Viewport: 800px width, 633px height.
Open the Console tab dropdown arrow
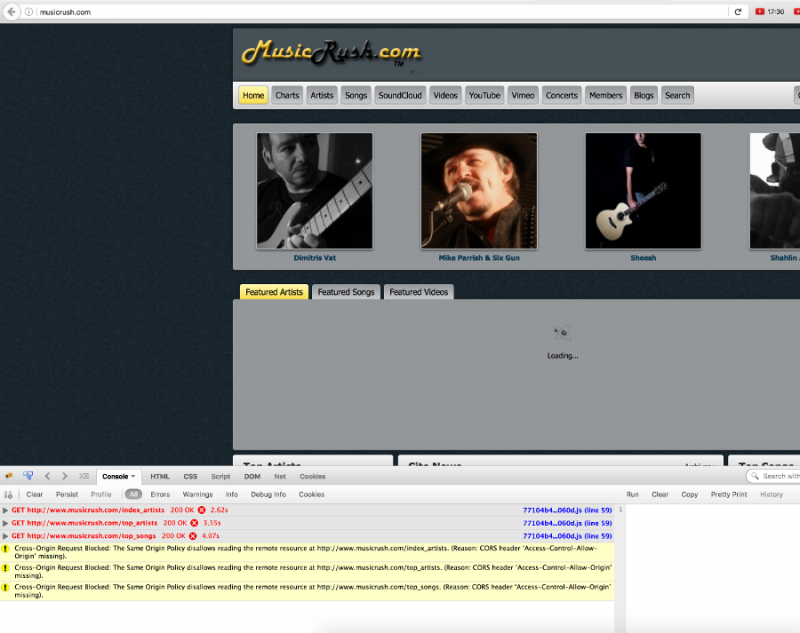134,477
